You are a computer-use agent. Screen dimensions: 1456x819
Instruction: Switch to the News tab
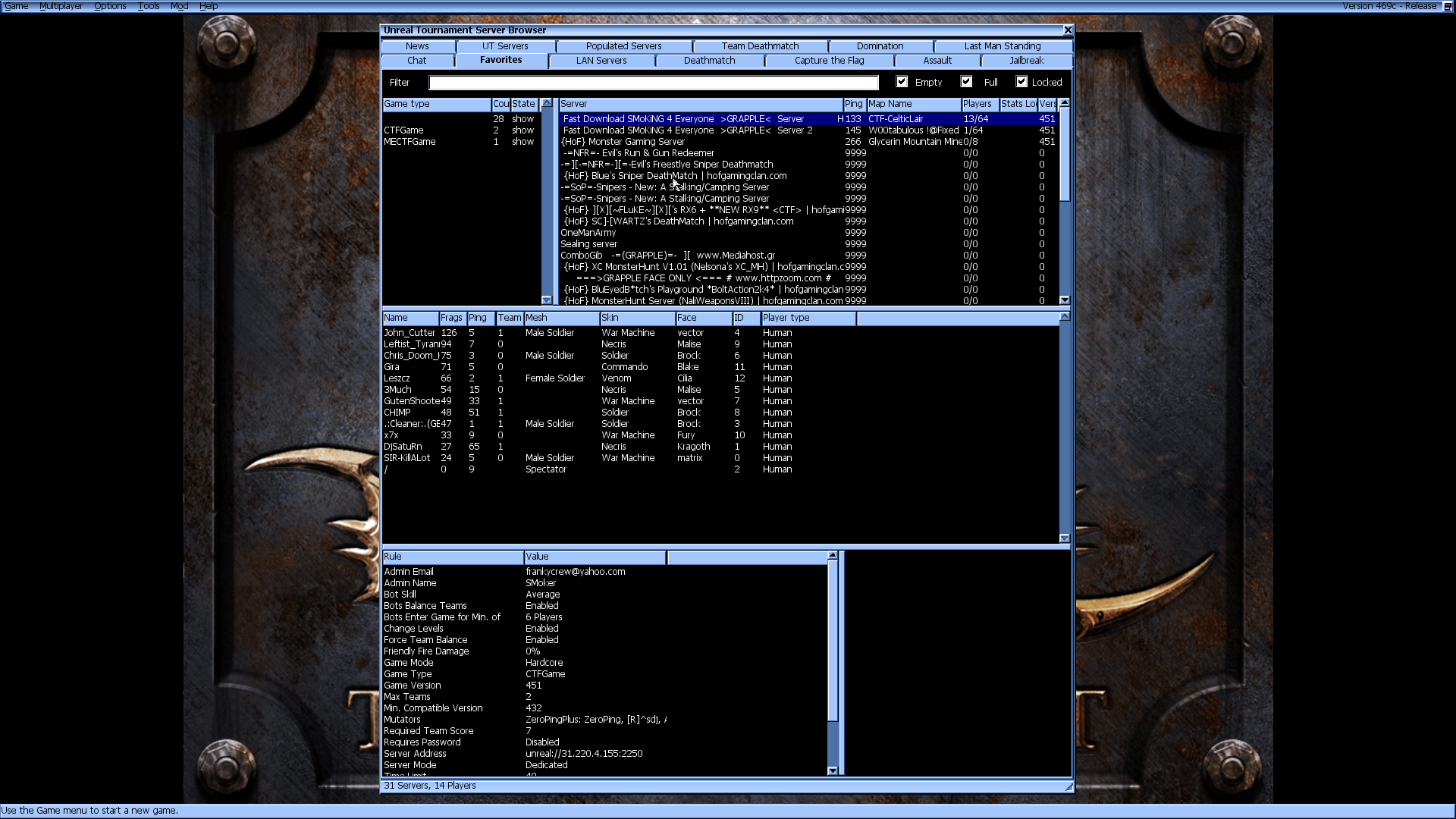pyautogui.click(x=417, y=46)
